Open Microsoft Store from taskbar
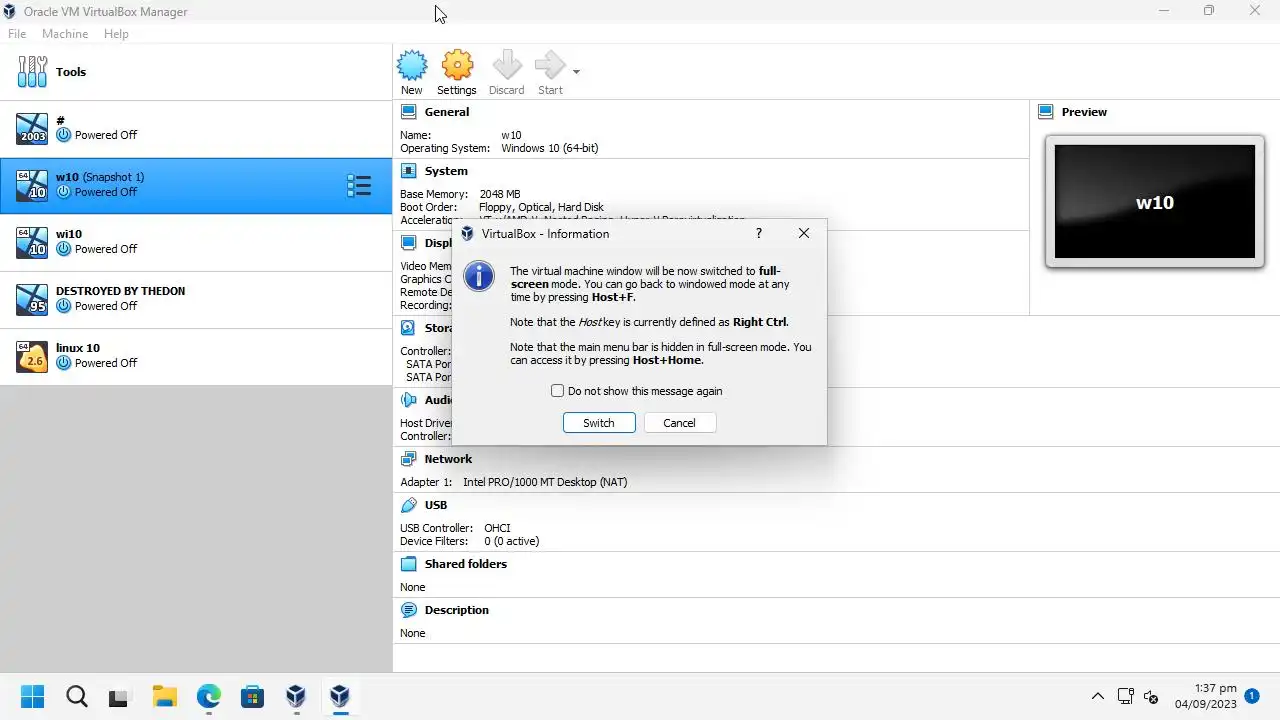1280x720 pixels. (252, 696)
